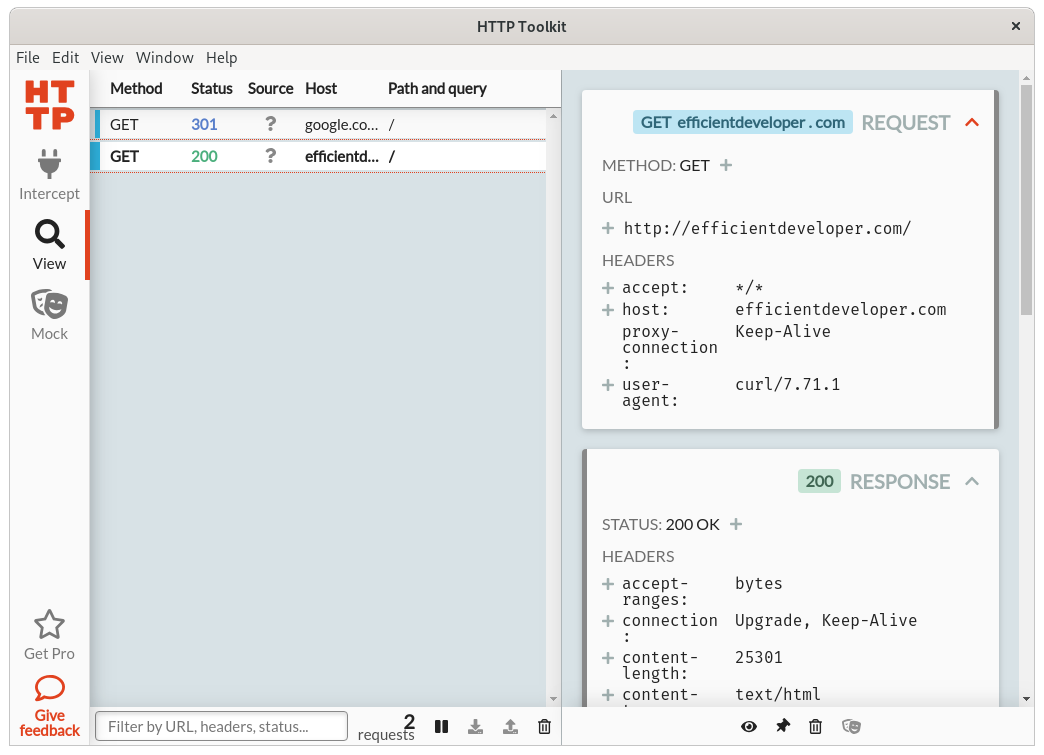The height and width of the screenshot is (755, 1044).
Task: Expand the accept request header info
Action: click(608, 288)
